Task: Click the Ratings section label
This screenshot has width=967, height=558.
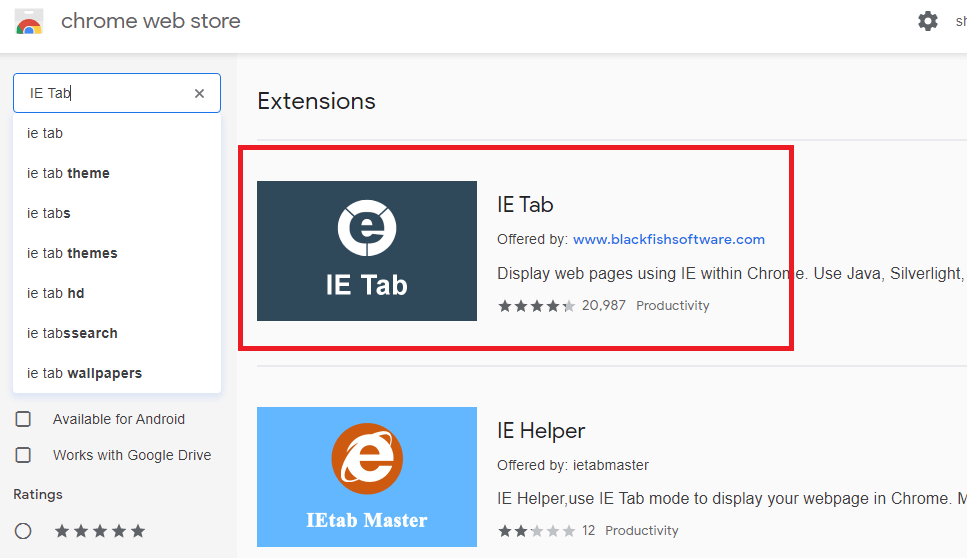Action: click(38, 494)
